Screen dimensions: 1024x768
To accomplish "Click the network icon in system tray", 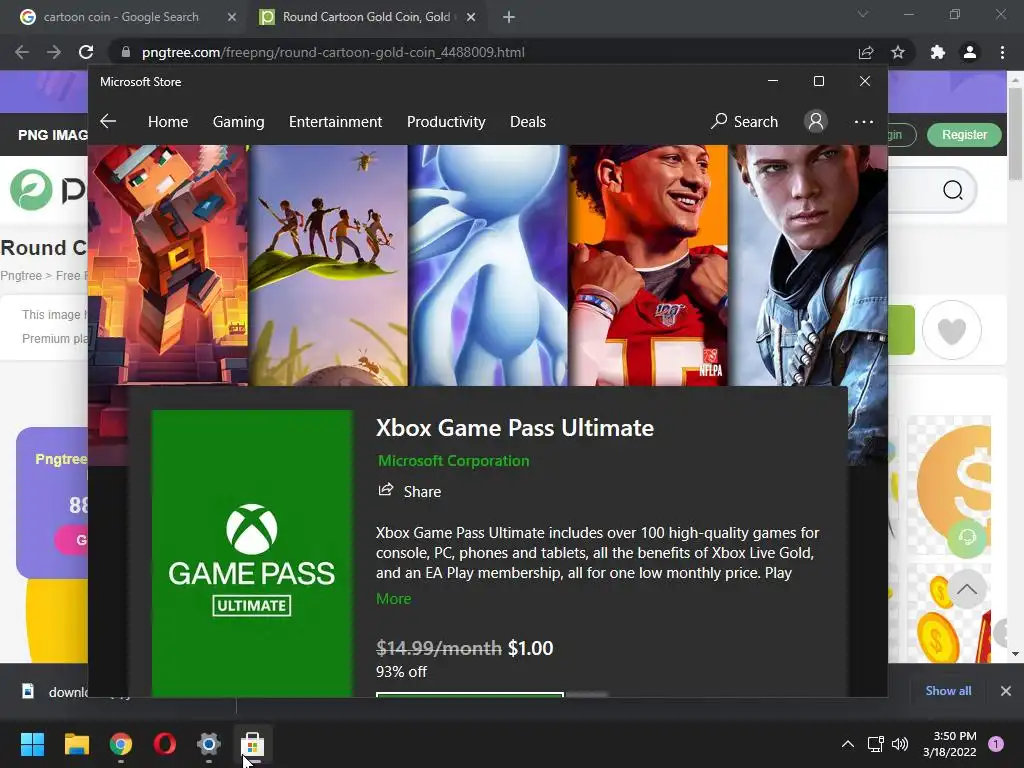I will click(x=875, y=744).
